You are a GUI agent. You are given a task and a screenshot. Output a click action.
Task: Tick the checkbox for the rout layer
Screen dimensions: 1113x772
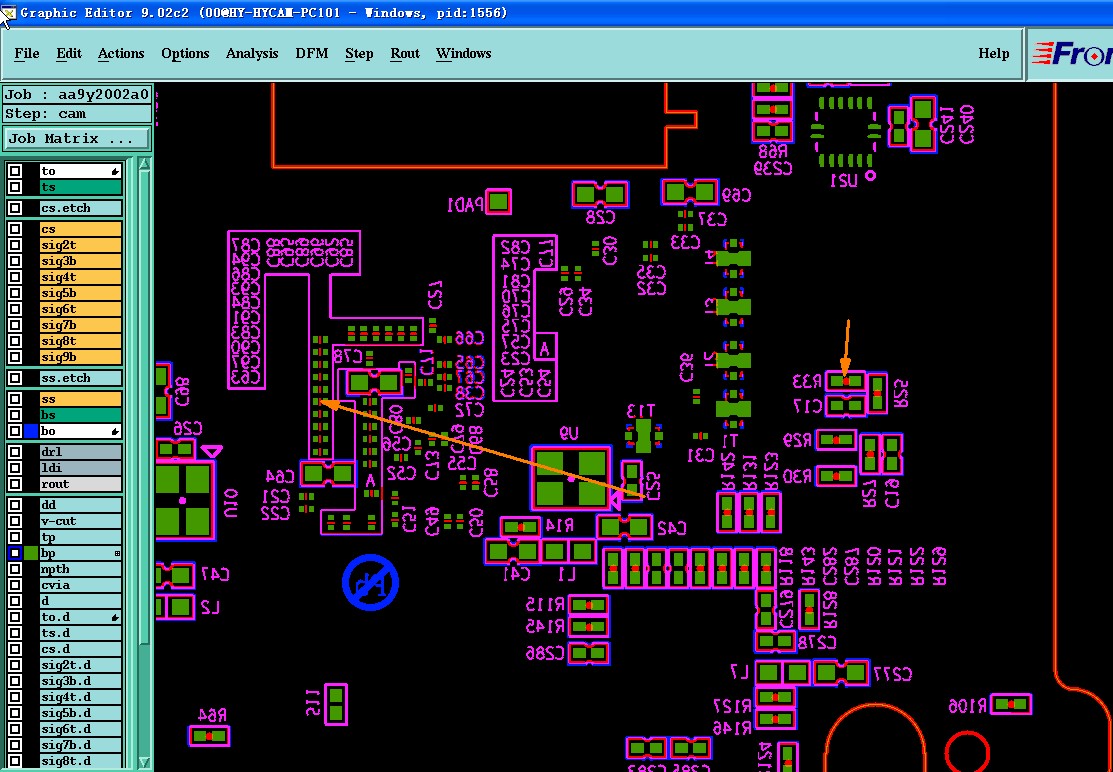point(14,484)
